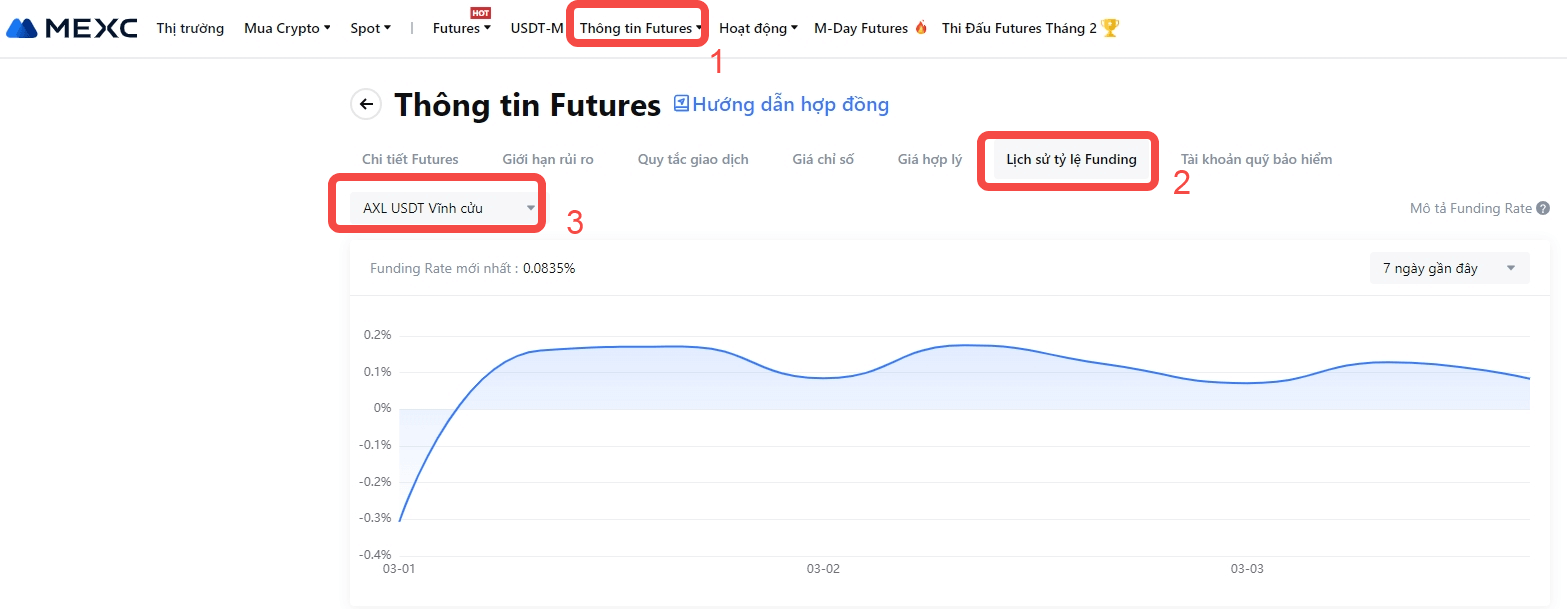Switch to the Lịch sử tỷ lệ Funding tab
The width and height of the screenshot is (1567, 609).
click(x=1071, y=159)
